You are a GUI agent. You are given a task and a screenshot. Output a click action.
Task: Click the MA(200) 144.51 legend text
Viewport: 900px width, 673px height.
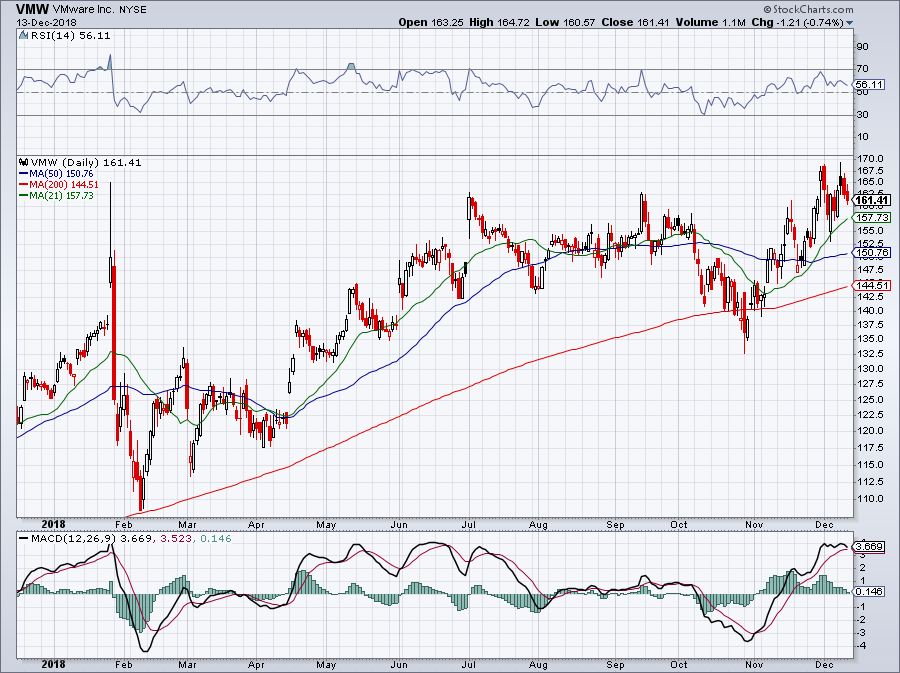pyautogui.click(x=64, y=185)
